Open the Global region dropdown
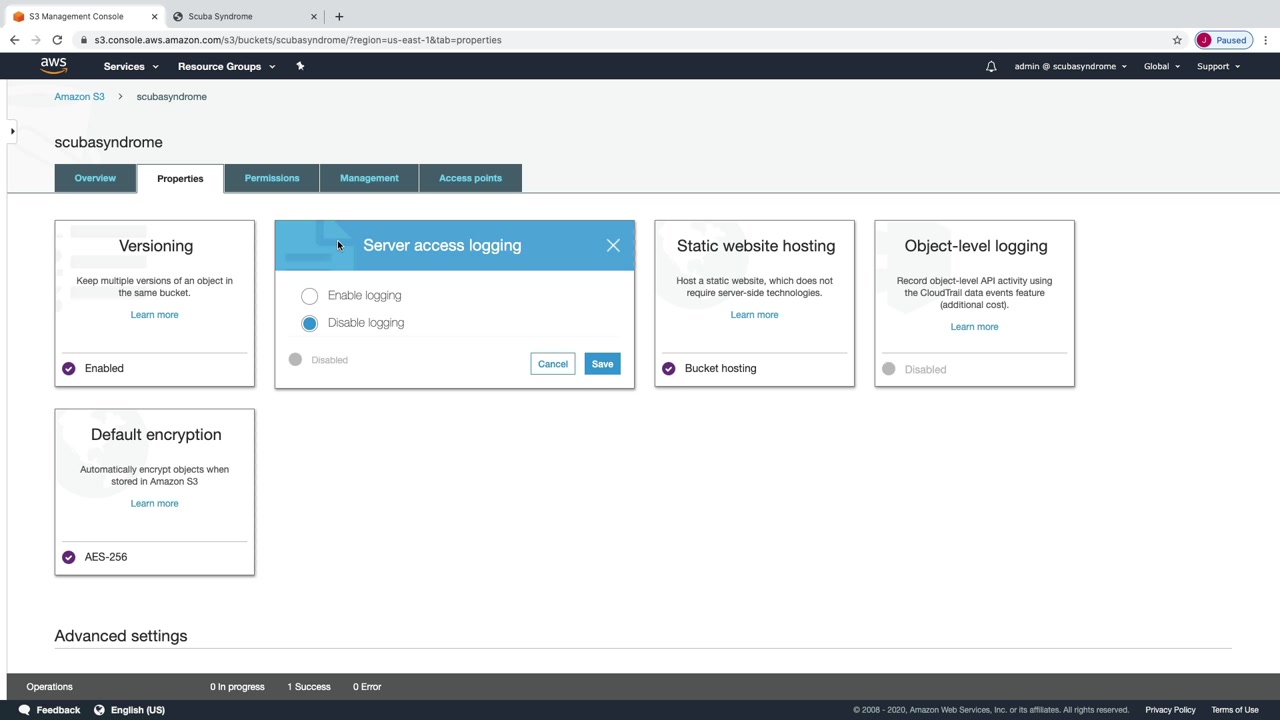The width and height of the screenshot is (1280, 720). click(x=1162, y=66)
